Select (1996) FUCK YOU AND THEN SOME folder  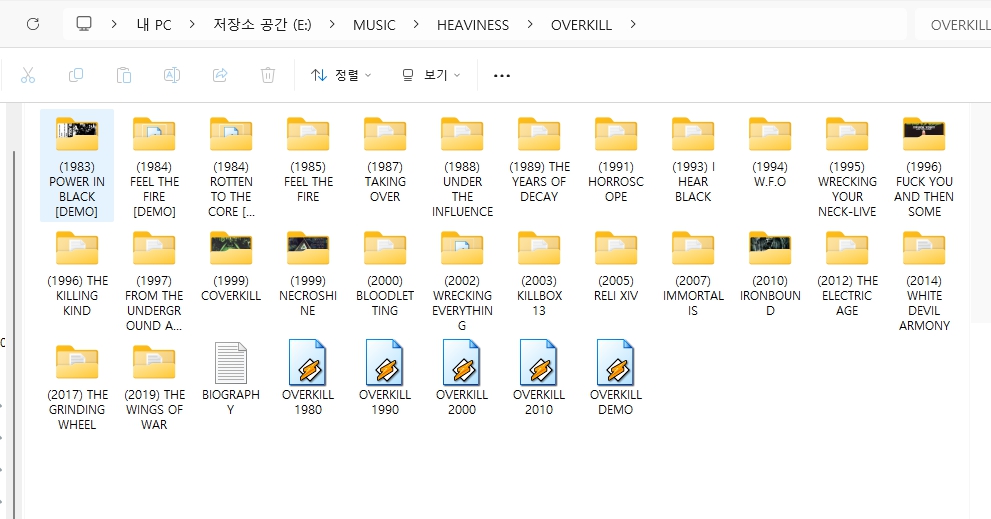(924, 166)
